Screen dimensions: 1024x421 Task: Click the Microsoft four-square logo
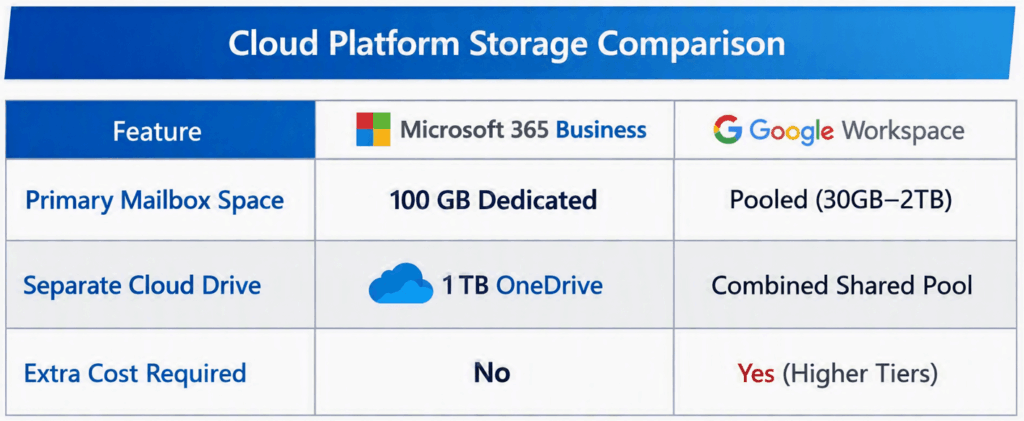coord(374,129)
